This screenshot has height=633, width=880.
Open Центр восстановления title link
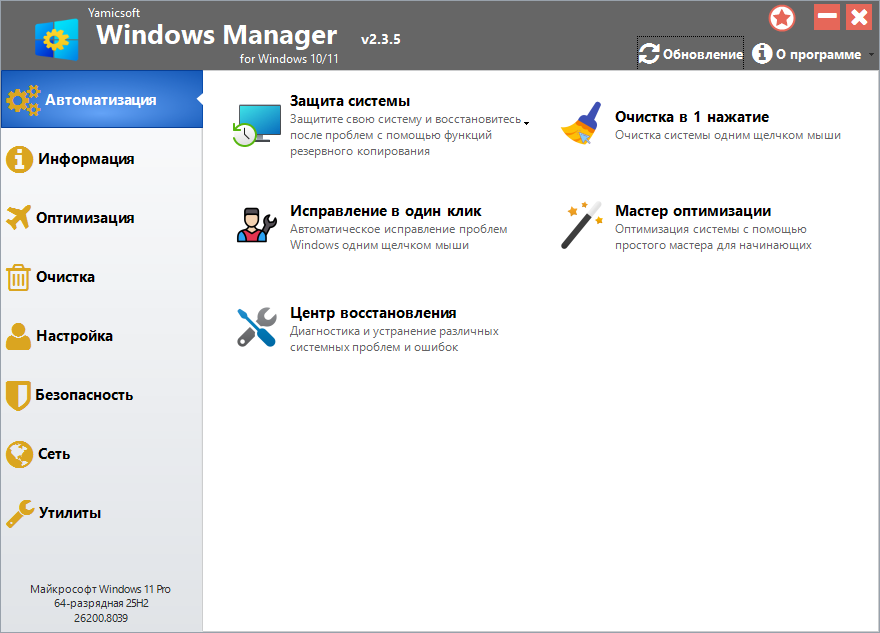coord(373,313)
